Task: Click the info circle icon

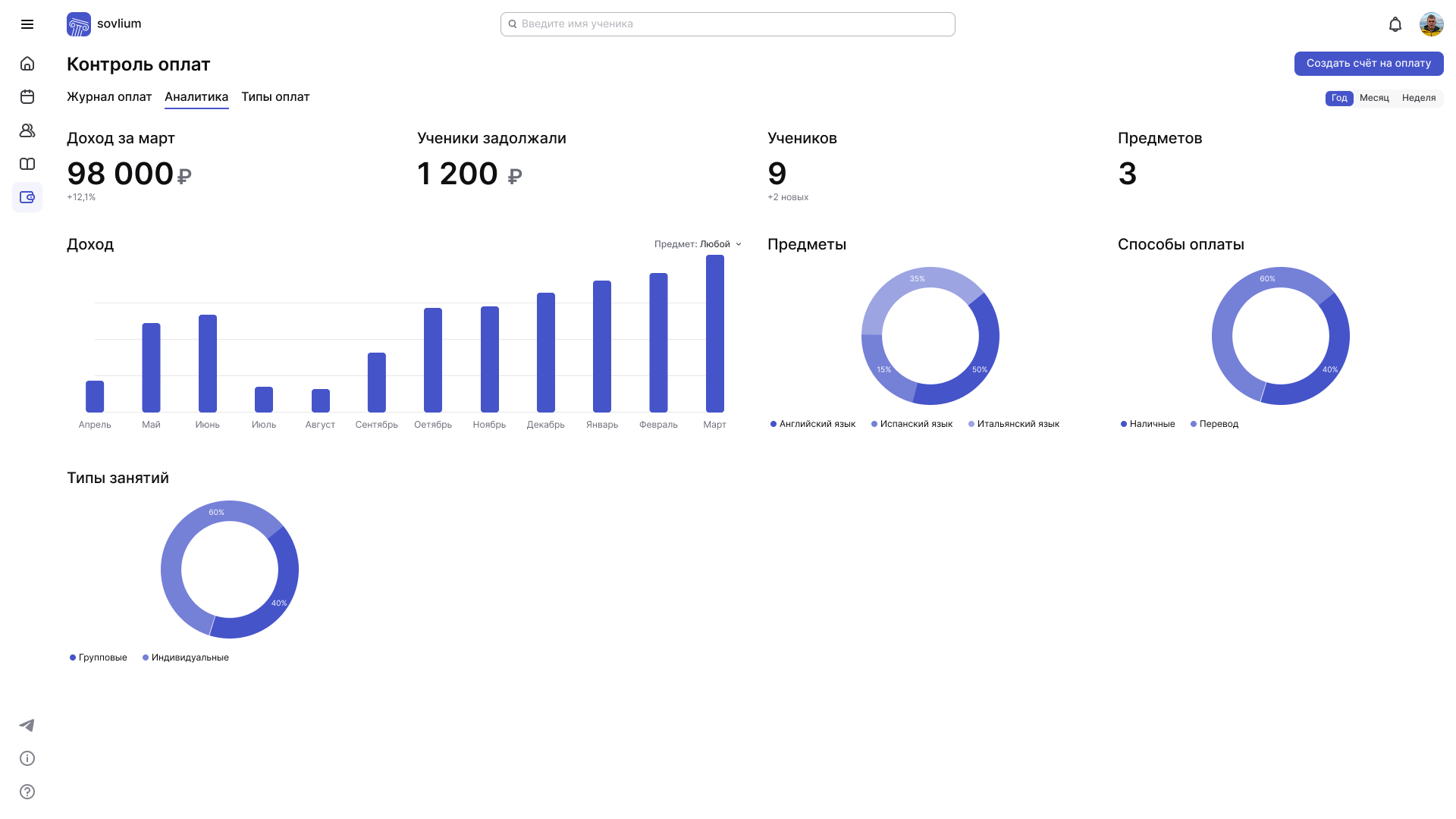Action: click(x=27, y=758)
